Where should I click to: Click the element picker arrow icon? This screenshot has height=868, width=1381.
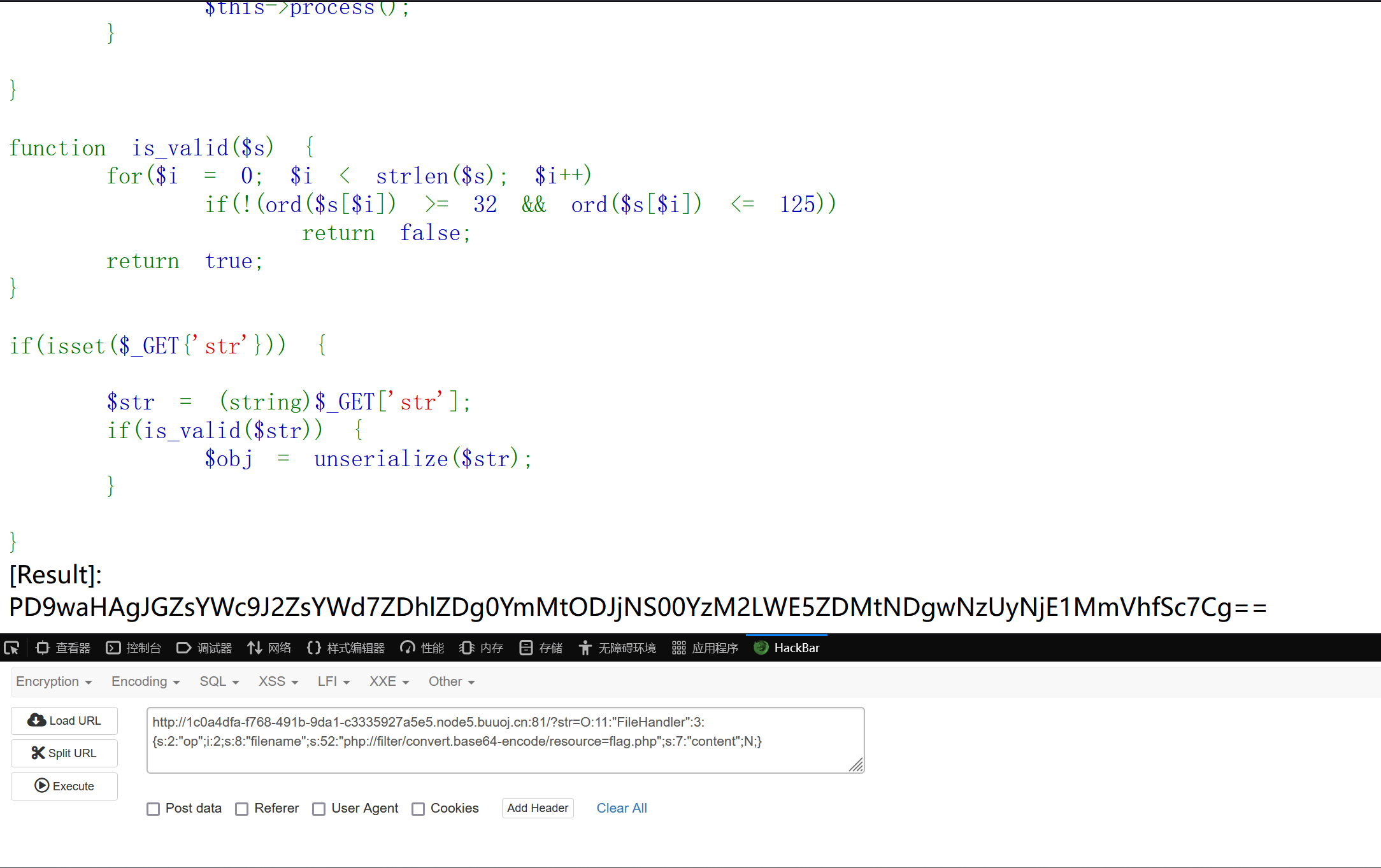click(11, 648)
